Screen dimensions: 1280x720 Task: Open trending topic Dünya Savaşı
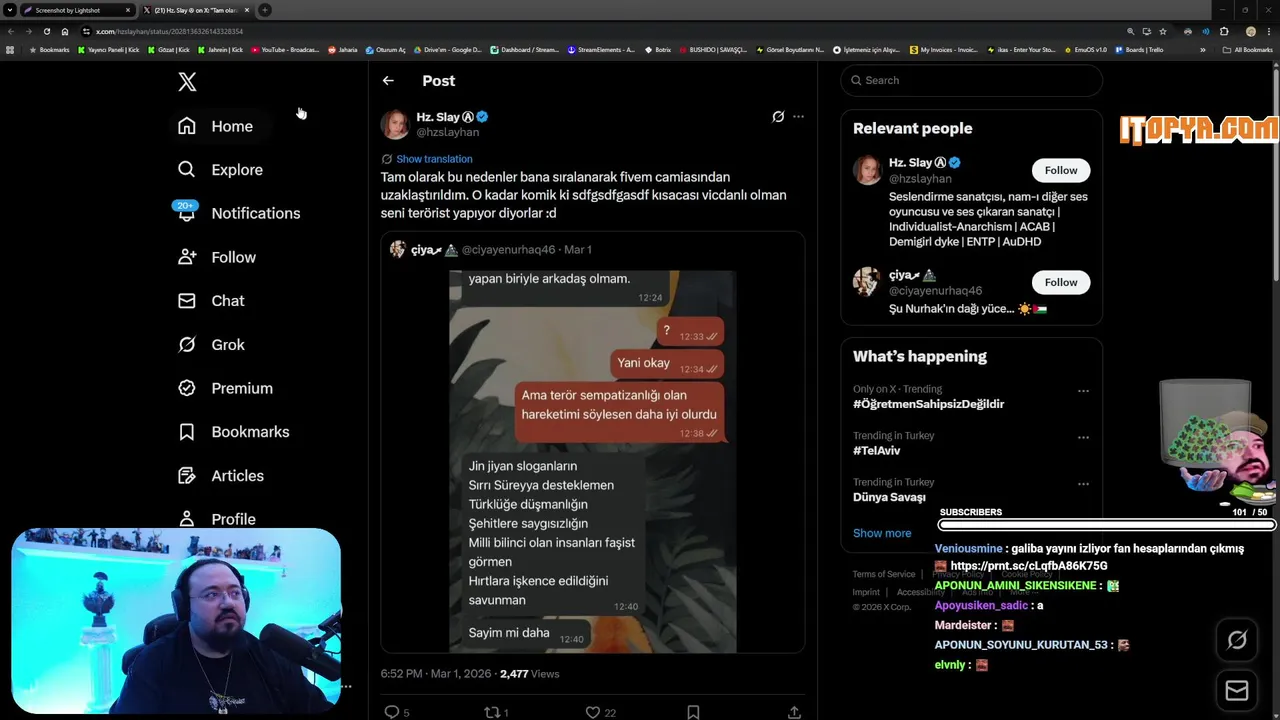(889, 497)
